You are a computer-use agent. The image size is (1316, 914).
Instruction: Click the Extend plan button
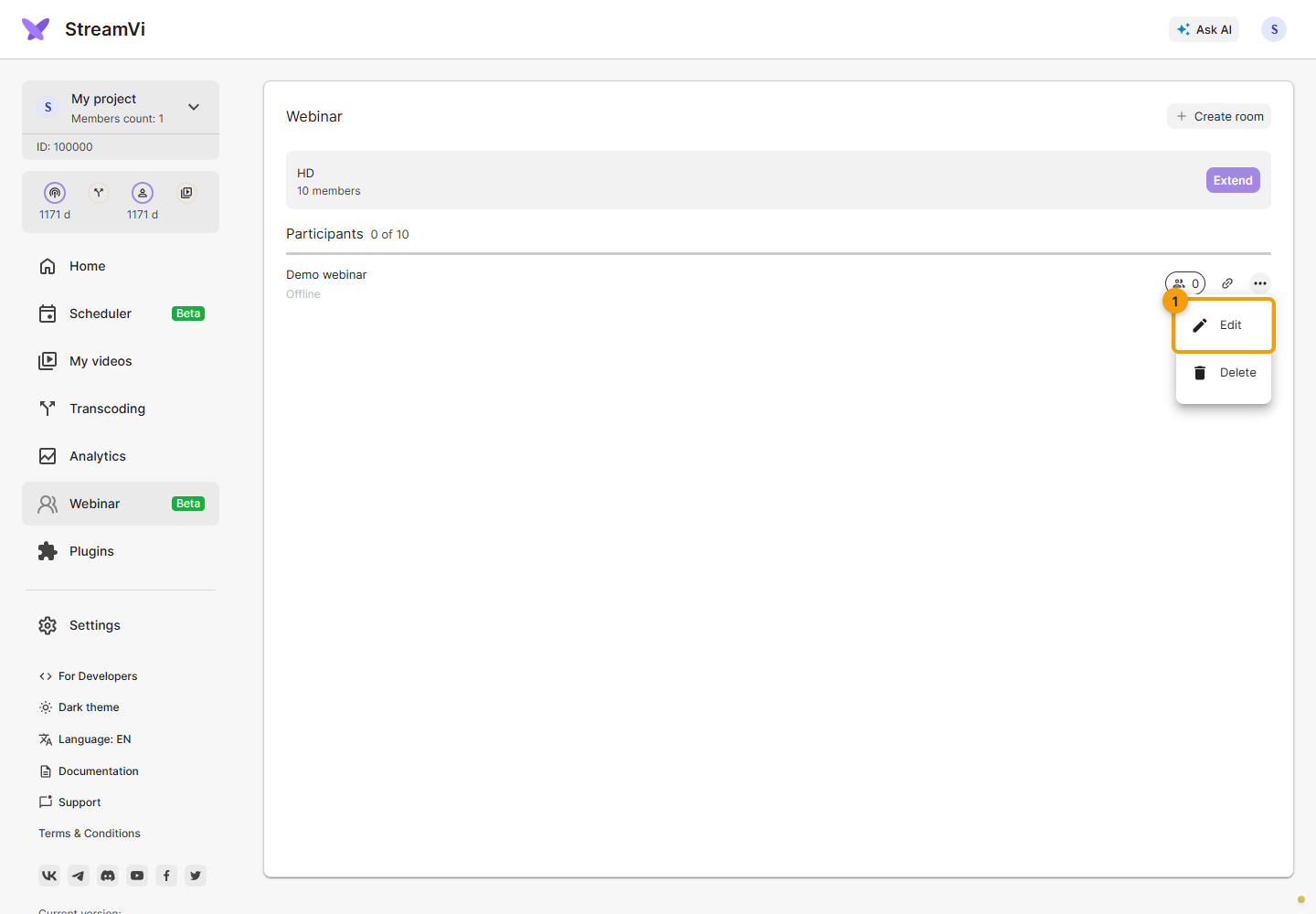[1233, 180]
